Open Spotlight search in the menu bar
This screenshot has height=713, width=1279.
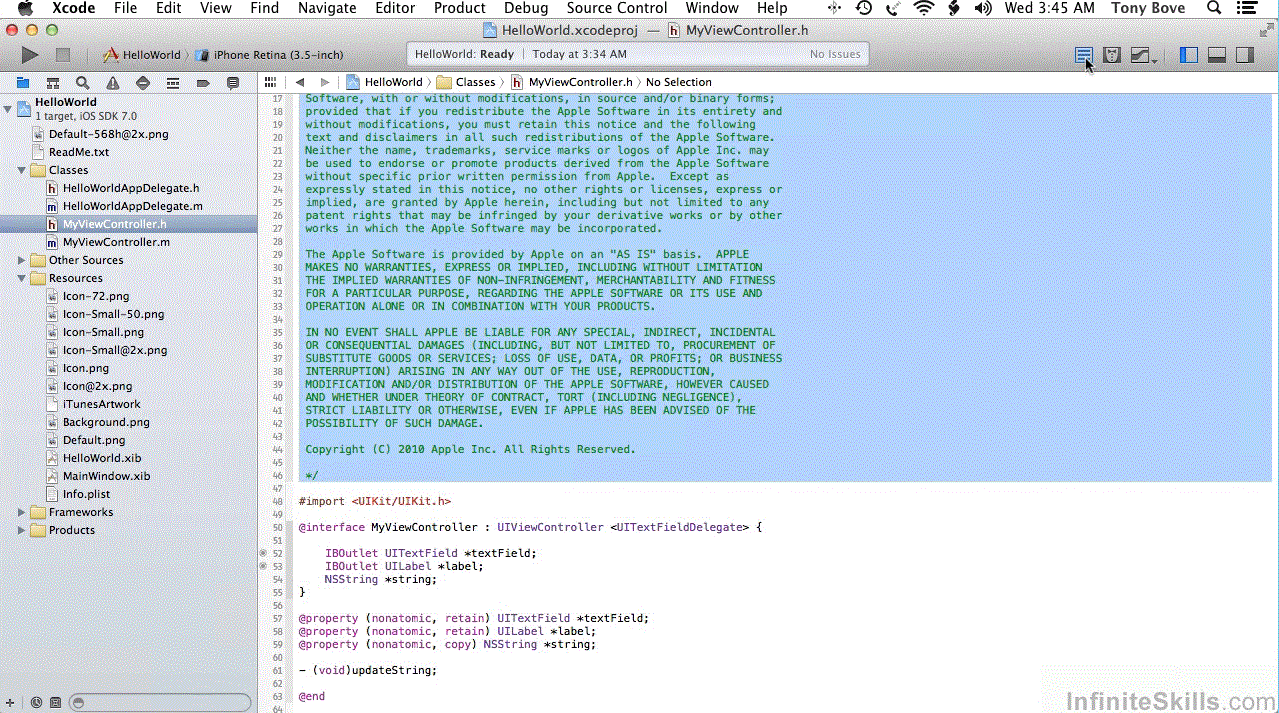pyautogui.click(x=1214, y=8)
